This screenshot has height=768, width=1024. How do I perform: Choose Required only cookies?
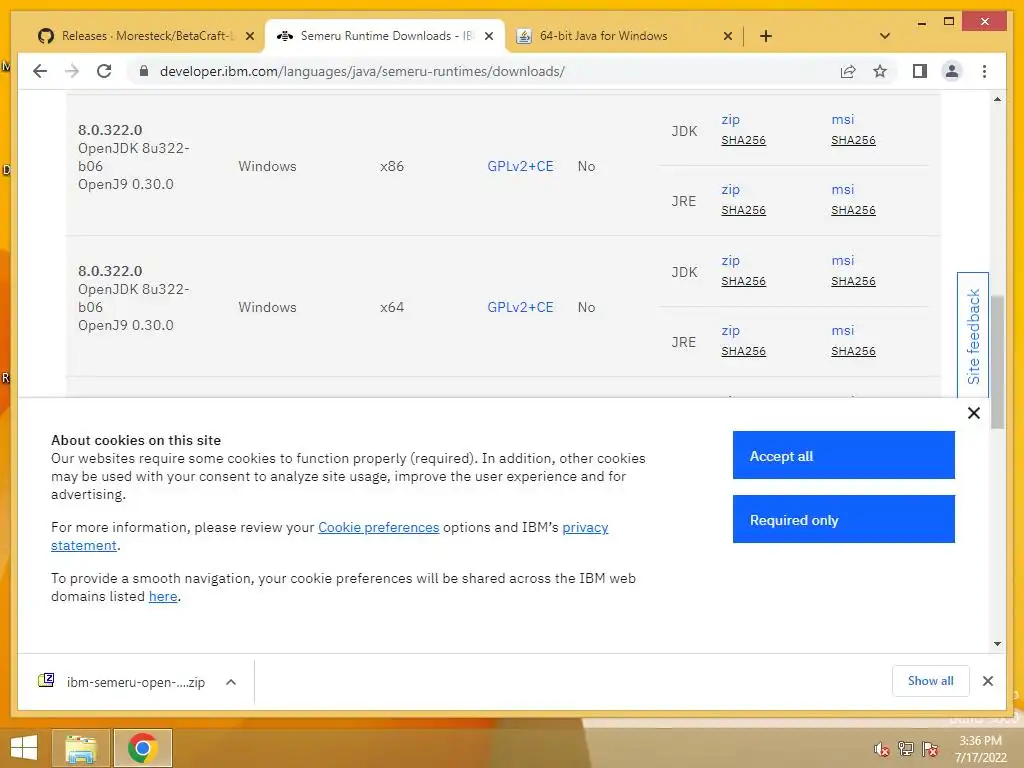pos(843,519)
